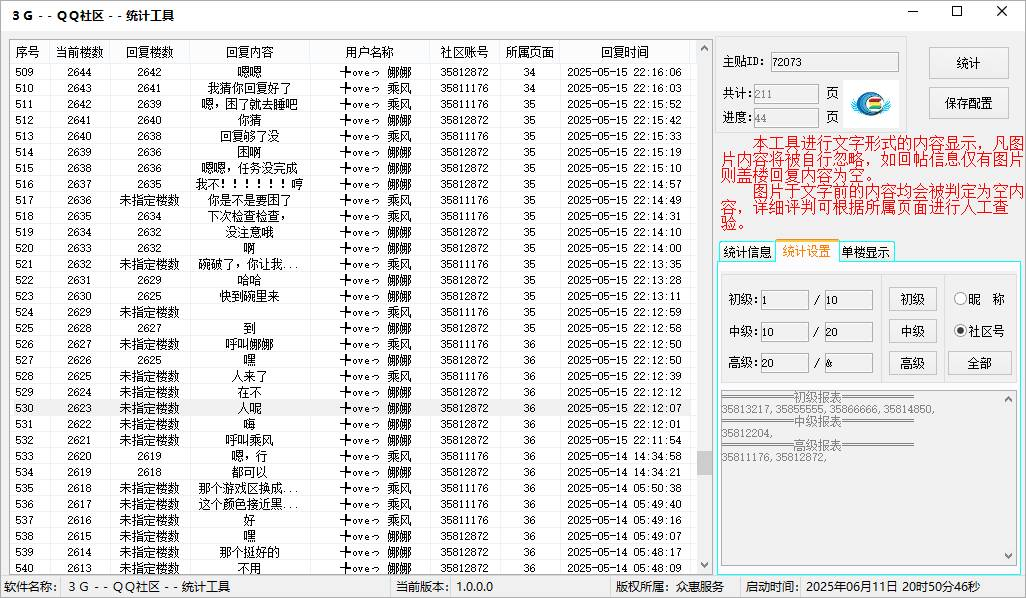Screen dimensions: 1026x598
Task: Click the report box scroll up arrow
Action: point(1008,399)
